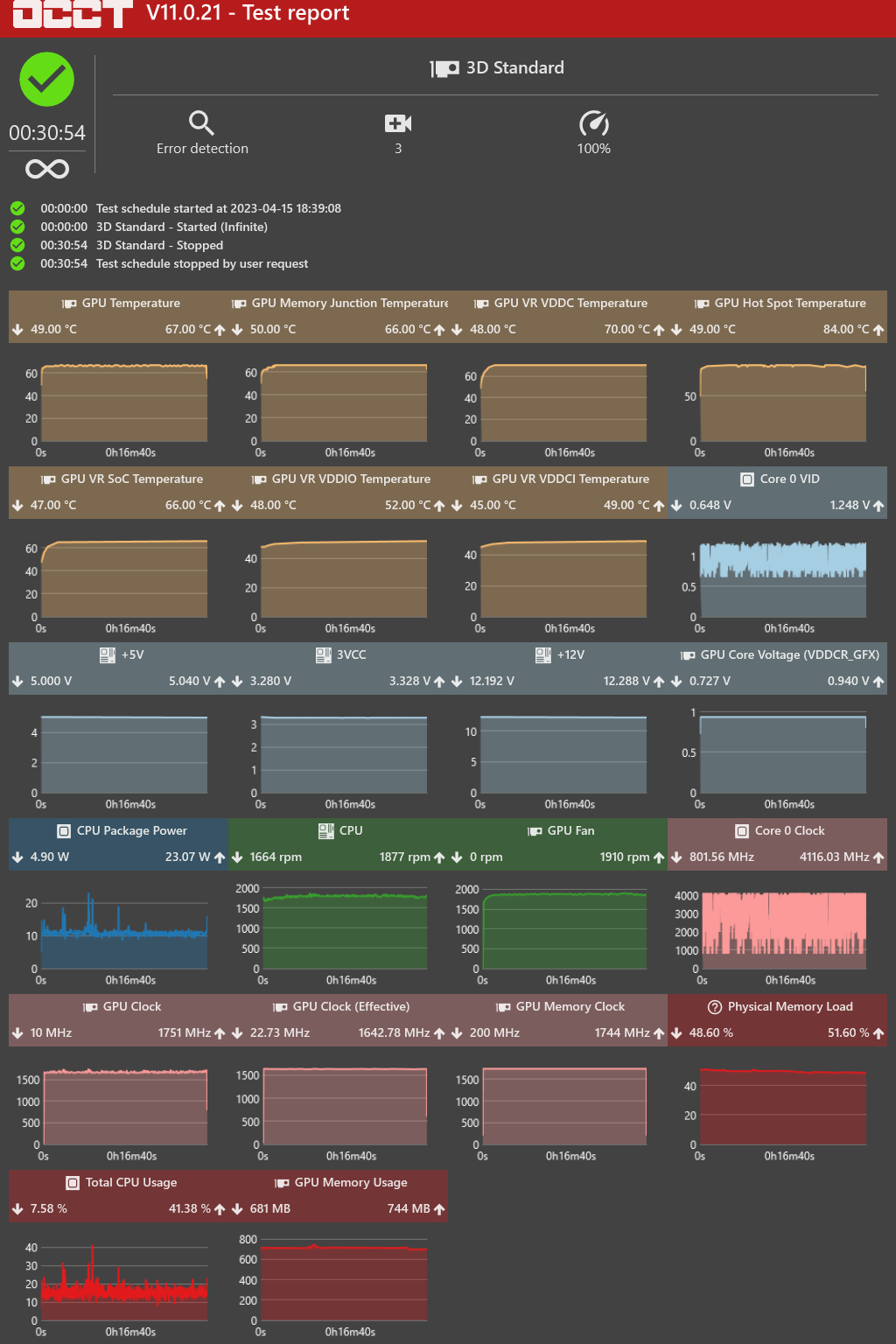Click the 00:30:54 elapsed time display
The width and height of the screenshot is (896, 1344).
click(x=47, y=133)
